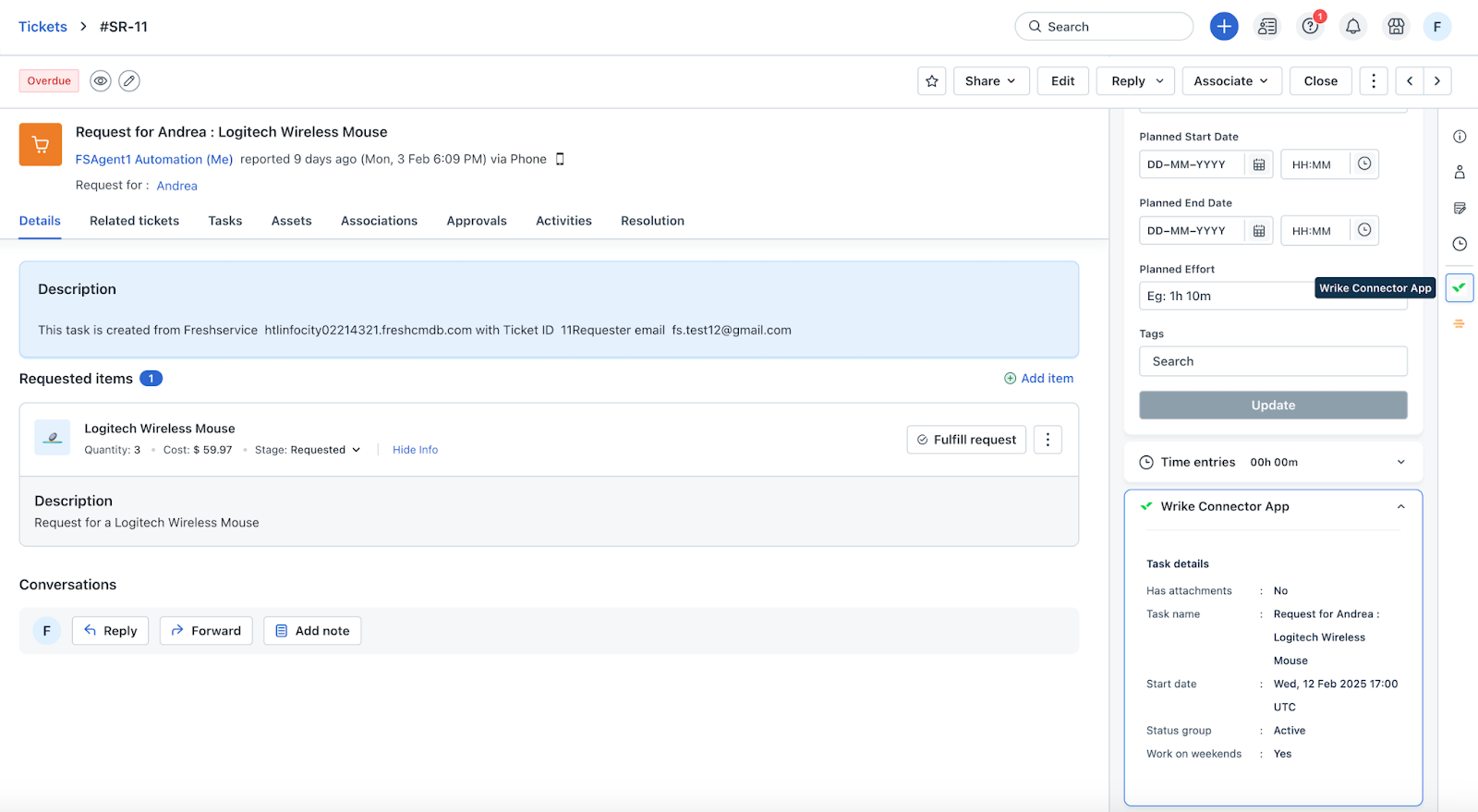Open the requester person sidebar icon
Image resolution: width=1478 pixels, height=812 pixels.
pos(1460,172)
